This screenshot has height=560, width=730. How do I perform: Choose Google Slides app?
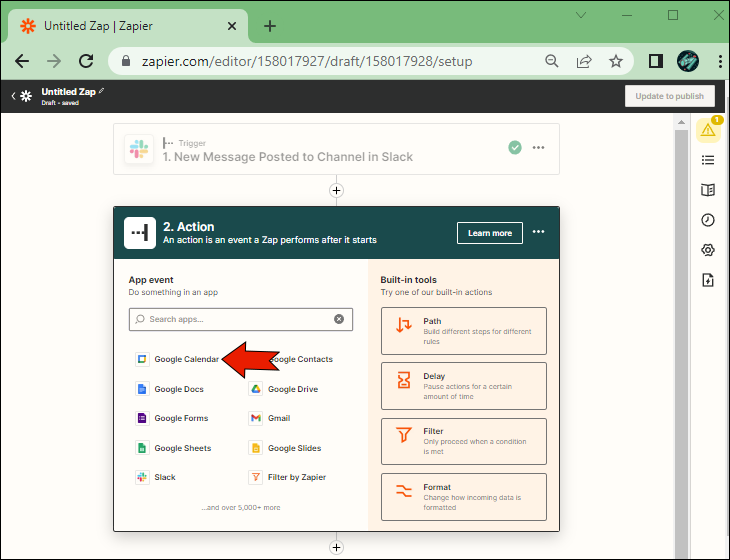(x=285, y=448)
